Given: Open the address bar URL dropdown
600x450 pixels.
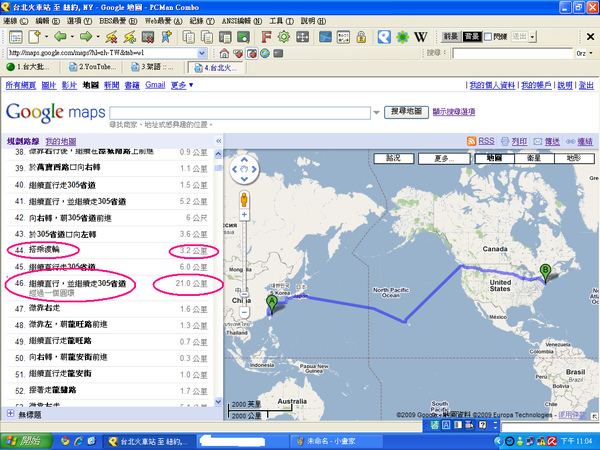Looking at the screenshot, I should click(x=202, y=53).
